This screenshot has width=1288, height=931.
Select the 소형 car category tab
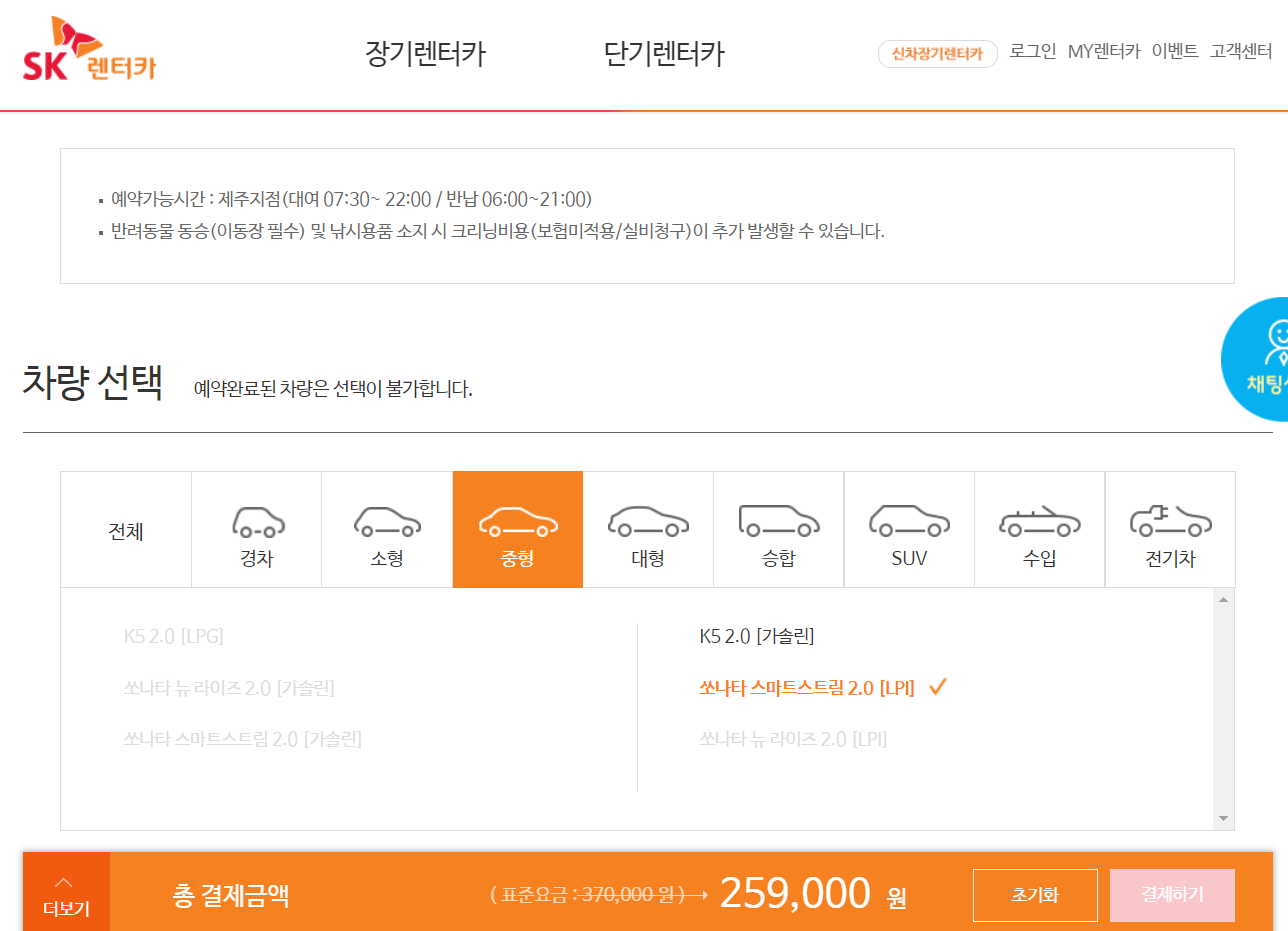(x=387, y=530)
